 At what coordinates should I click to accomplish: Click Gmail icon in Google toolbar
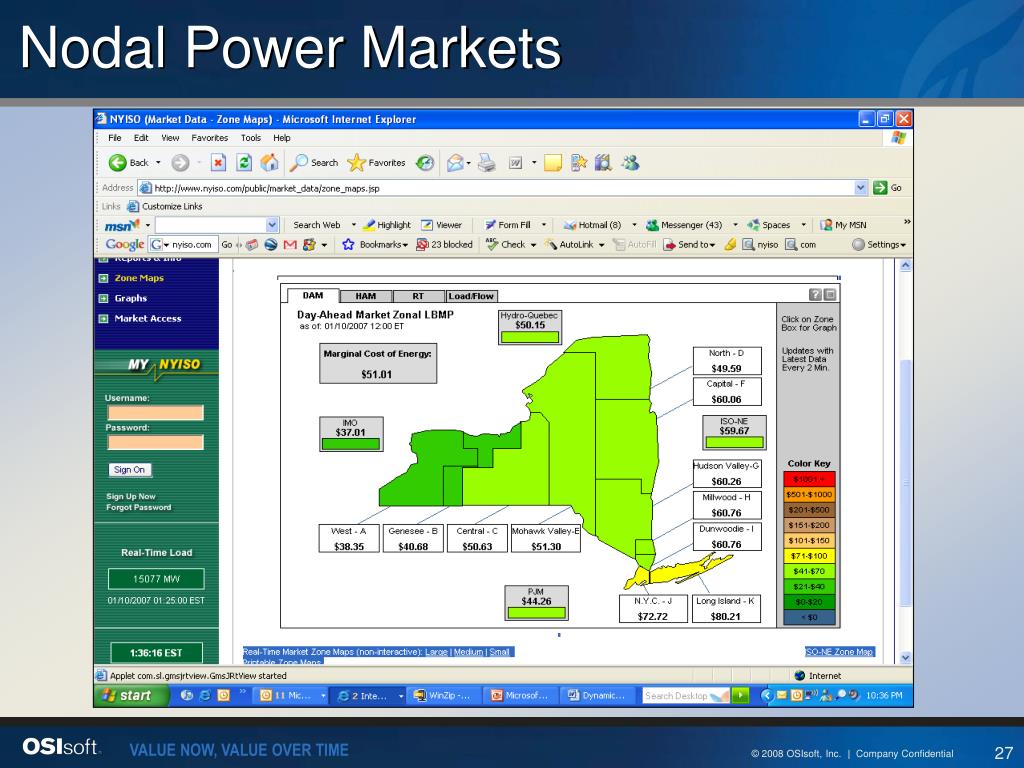tap(291, 244)
